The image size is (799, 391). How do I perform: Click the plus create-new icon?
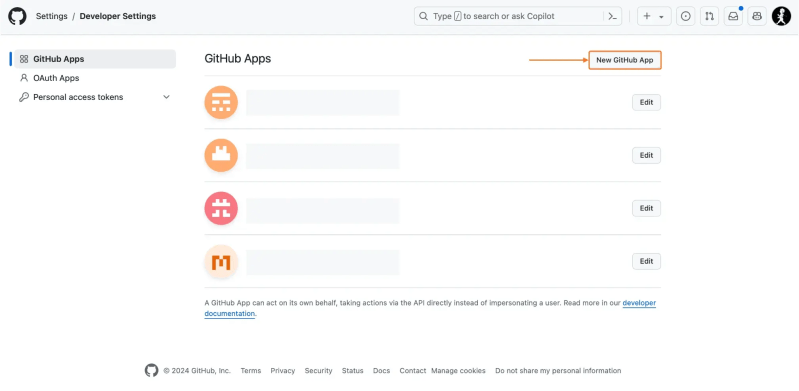click(647, 16)
